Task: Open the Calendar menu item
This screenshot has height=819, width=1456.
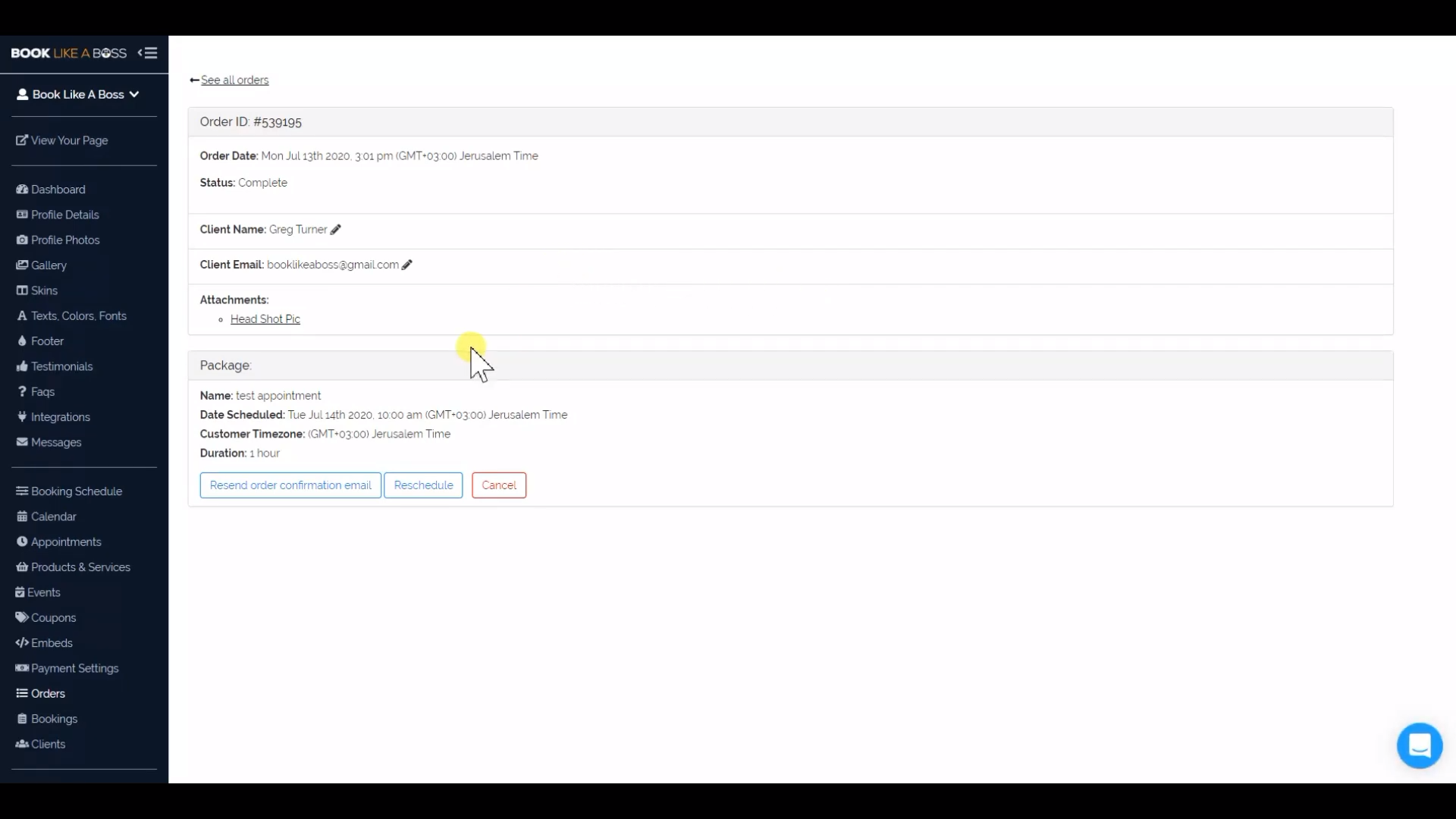Action: point(53,516)
